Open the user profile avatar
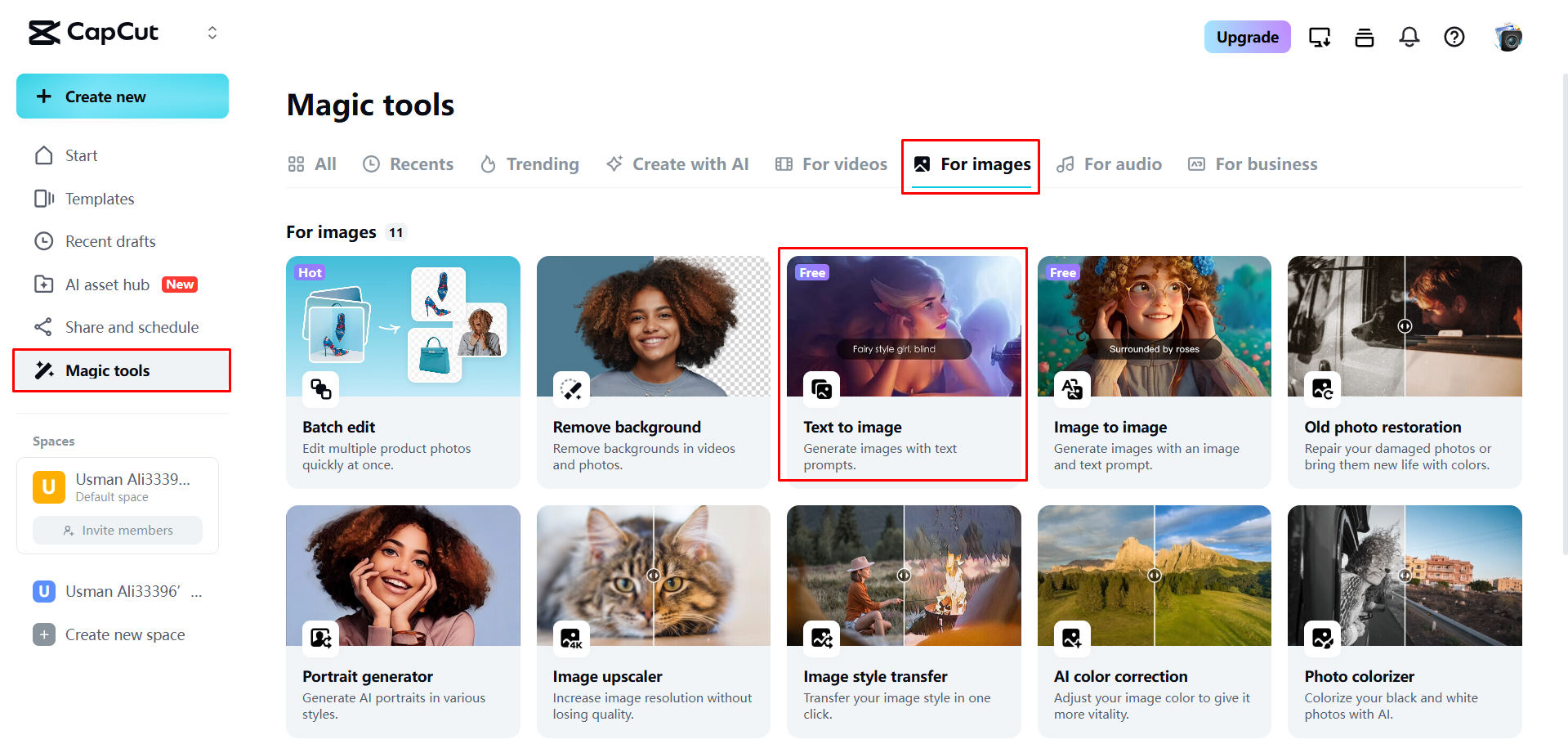Viewport: 1568px width, 744px height. click(1508, 37)
